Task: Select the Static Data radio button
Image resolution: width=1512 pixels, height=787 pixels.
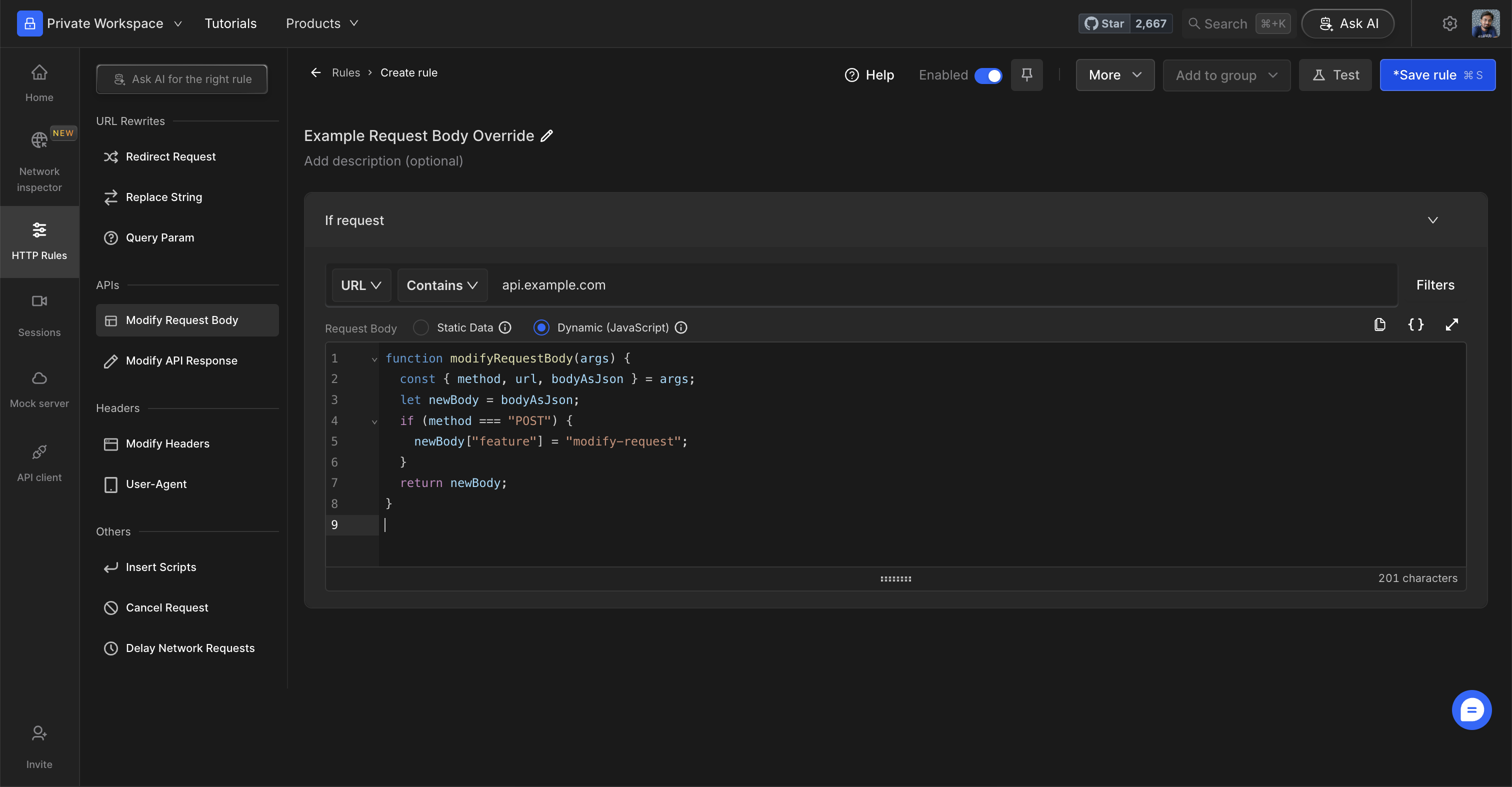Action: [421, 327]
